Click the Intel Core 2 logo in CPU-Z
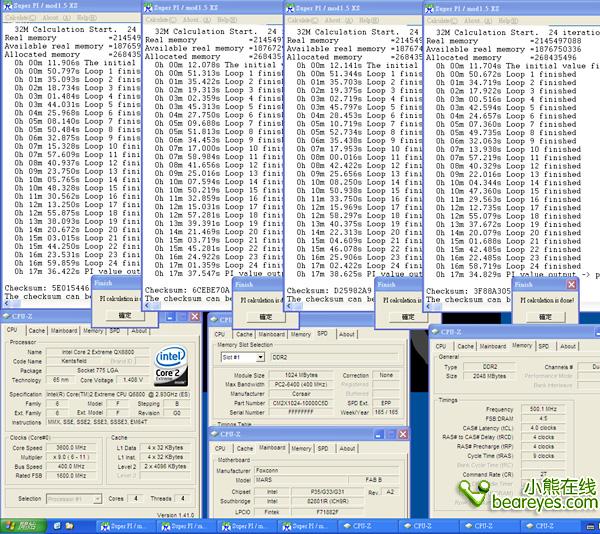 (x=171, y=365)
